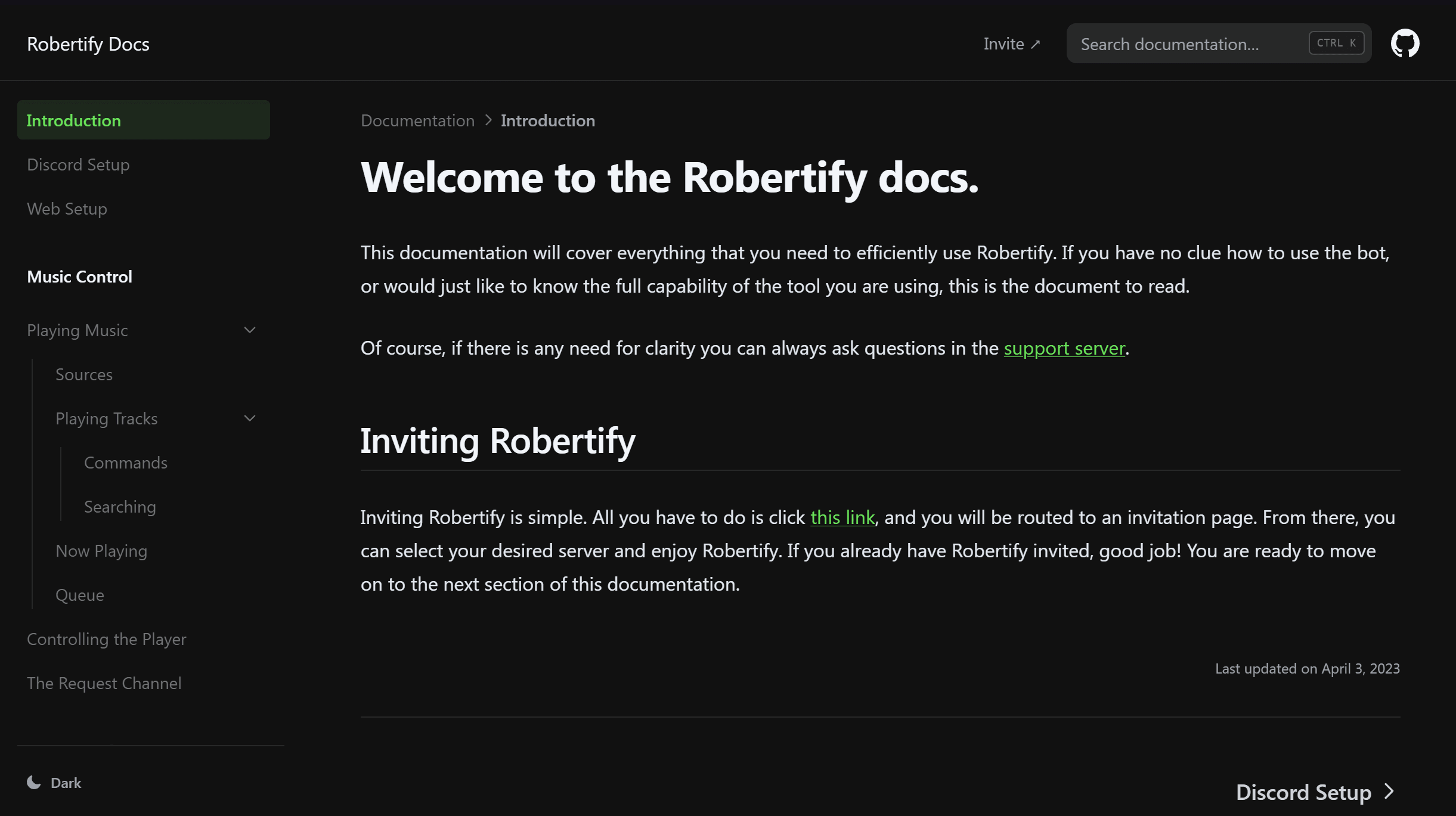Click the Invite external link
This screenshot has width=1456, height=816.
point(1011,44)
